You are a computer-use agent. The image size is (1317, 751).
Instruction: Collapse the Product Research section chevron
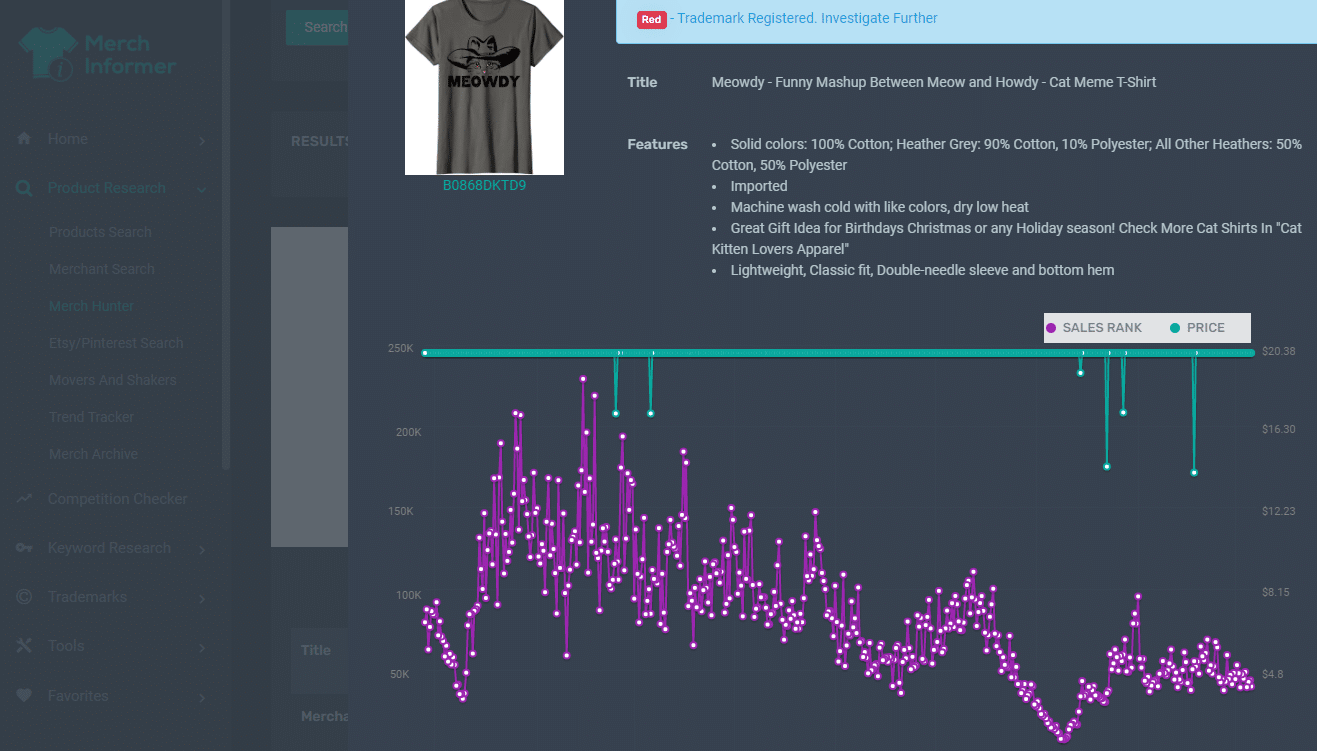[202, 189]
